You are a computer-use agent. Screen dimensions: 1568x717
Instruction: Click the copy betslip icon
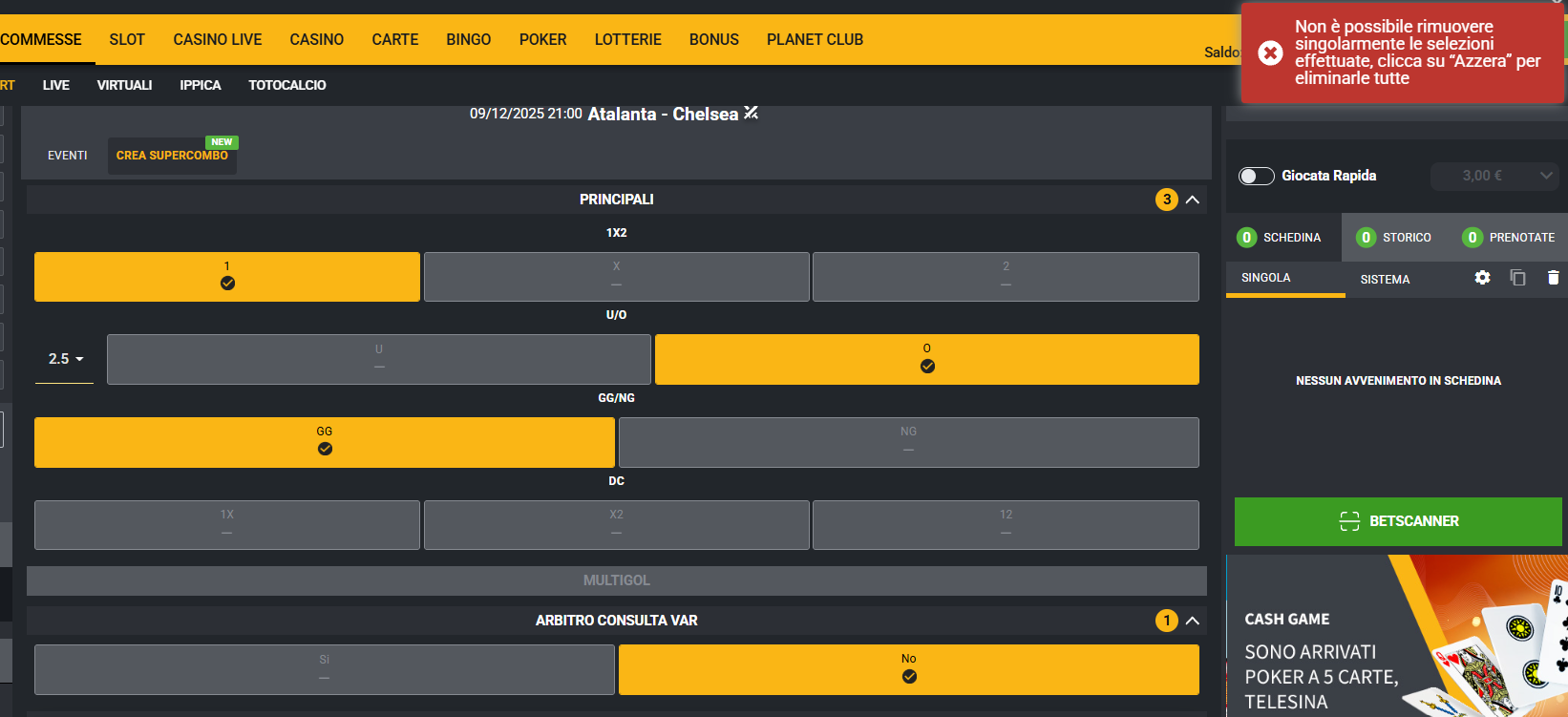(1517, 278)
